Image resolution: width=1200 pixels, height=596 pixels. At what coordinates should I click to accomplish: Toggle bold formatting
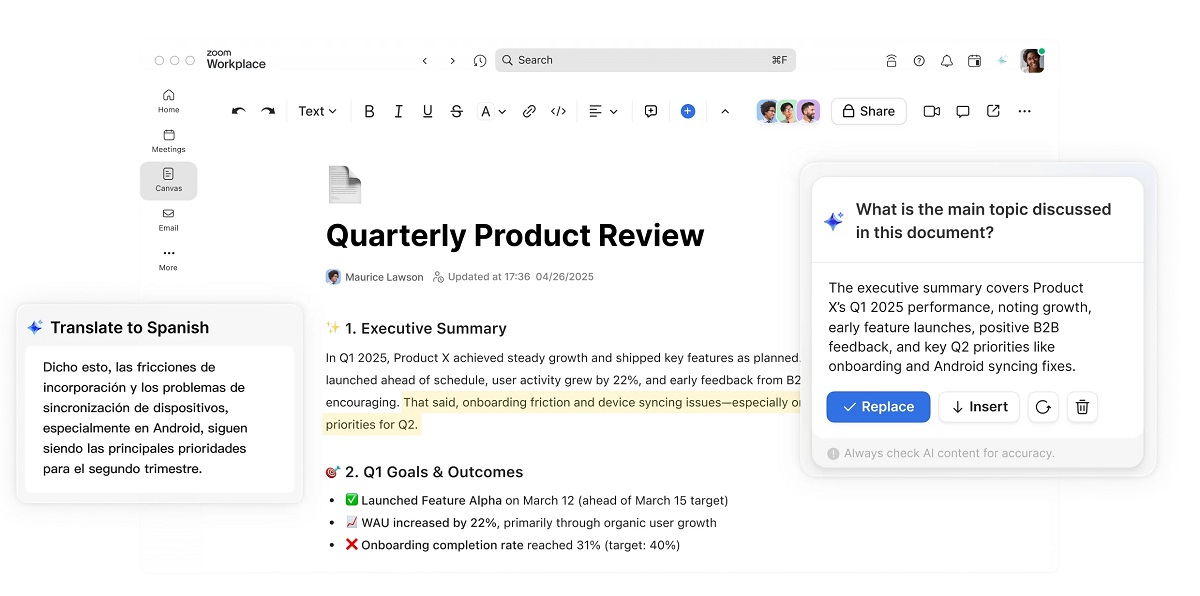tap(369, 111)
